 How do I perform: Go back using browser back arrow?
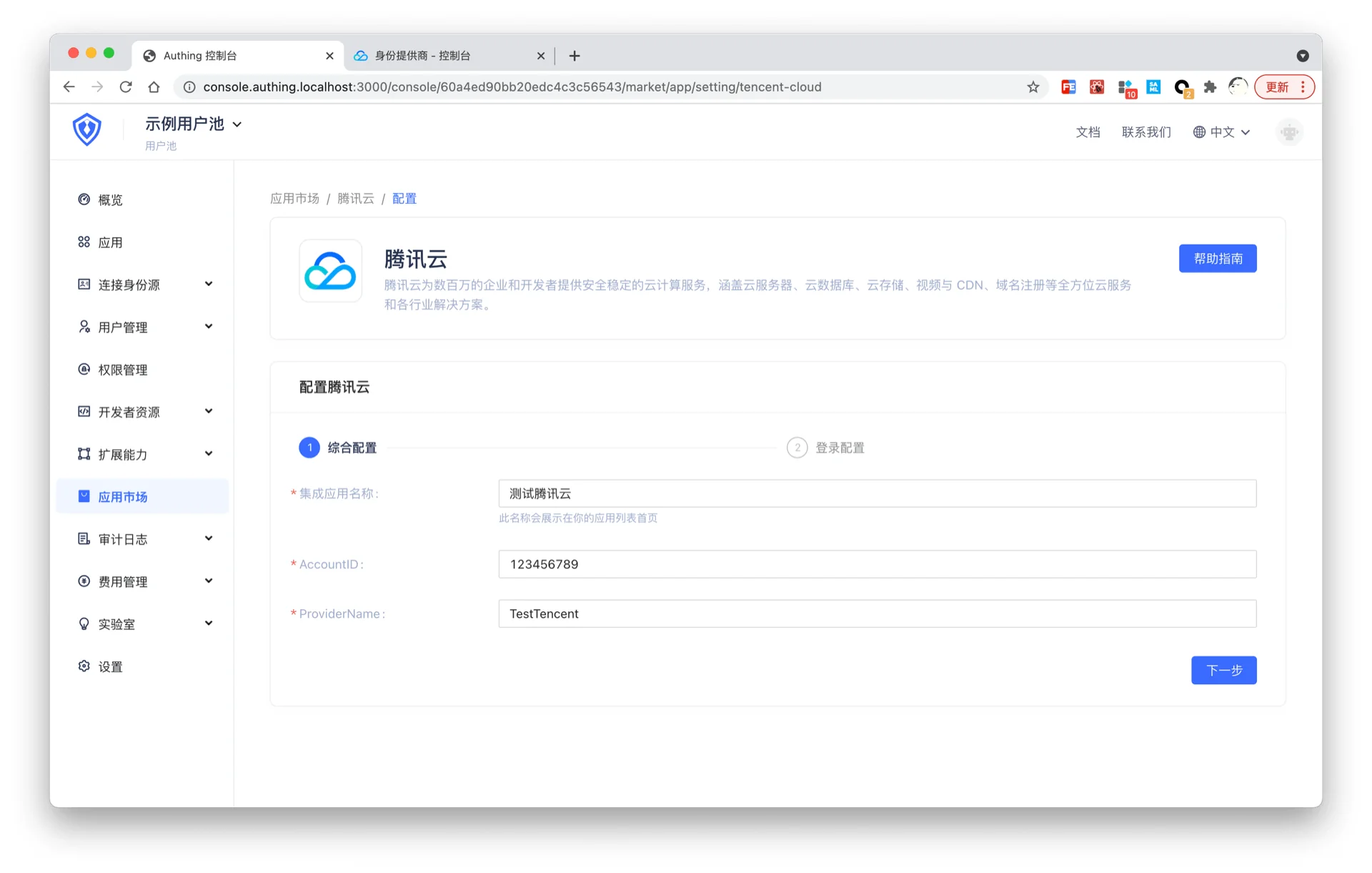pyautogui.click(x=69, y=87)
